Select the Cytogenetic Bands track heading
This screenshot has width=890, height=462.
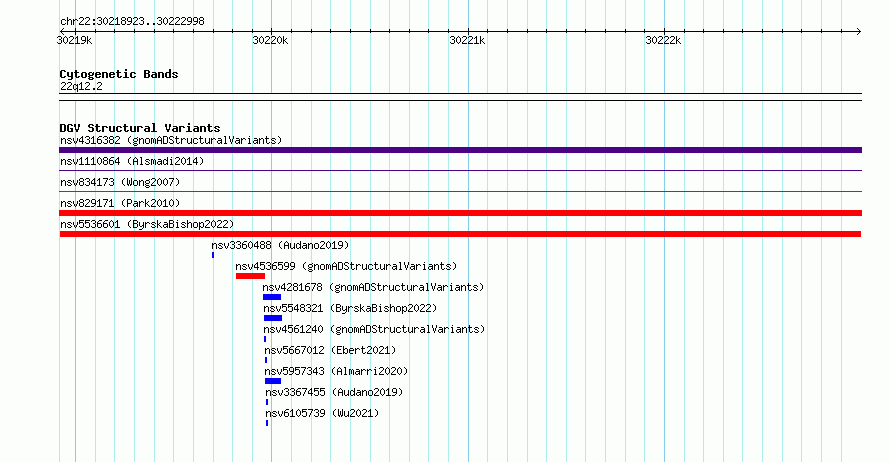[119, 74]
